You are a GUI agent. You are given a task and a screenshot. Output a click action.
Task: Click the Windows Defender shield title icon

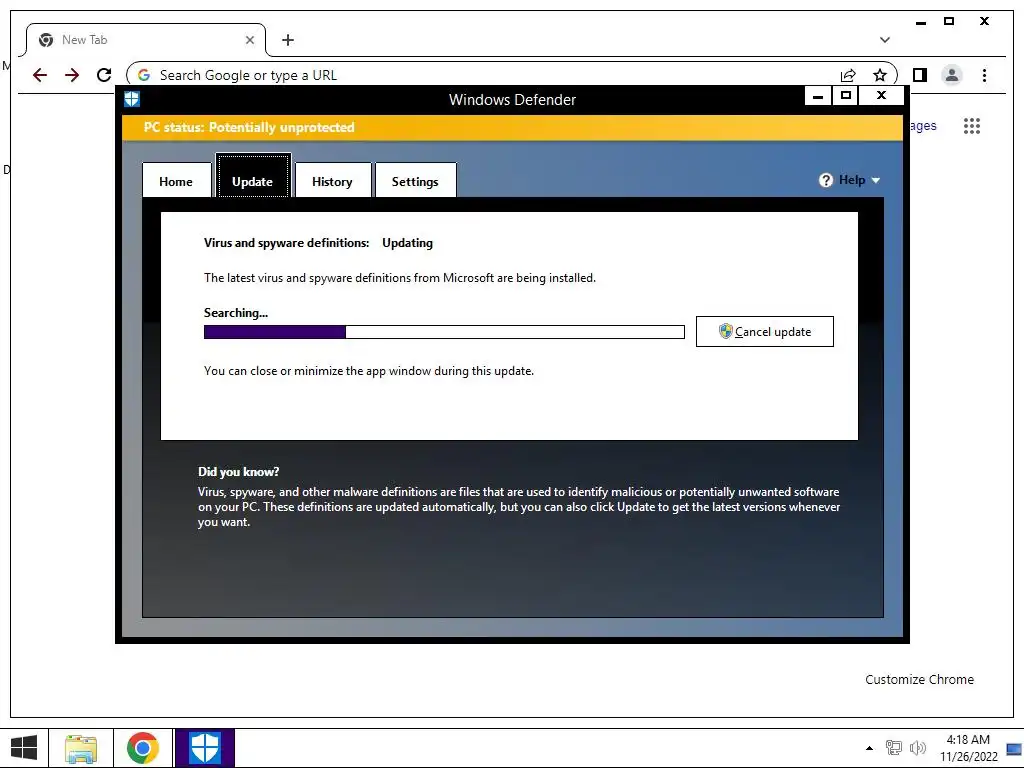(132, 99)
